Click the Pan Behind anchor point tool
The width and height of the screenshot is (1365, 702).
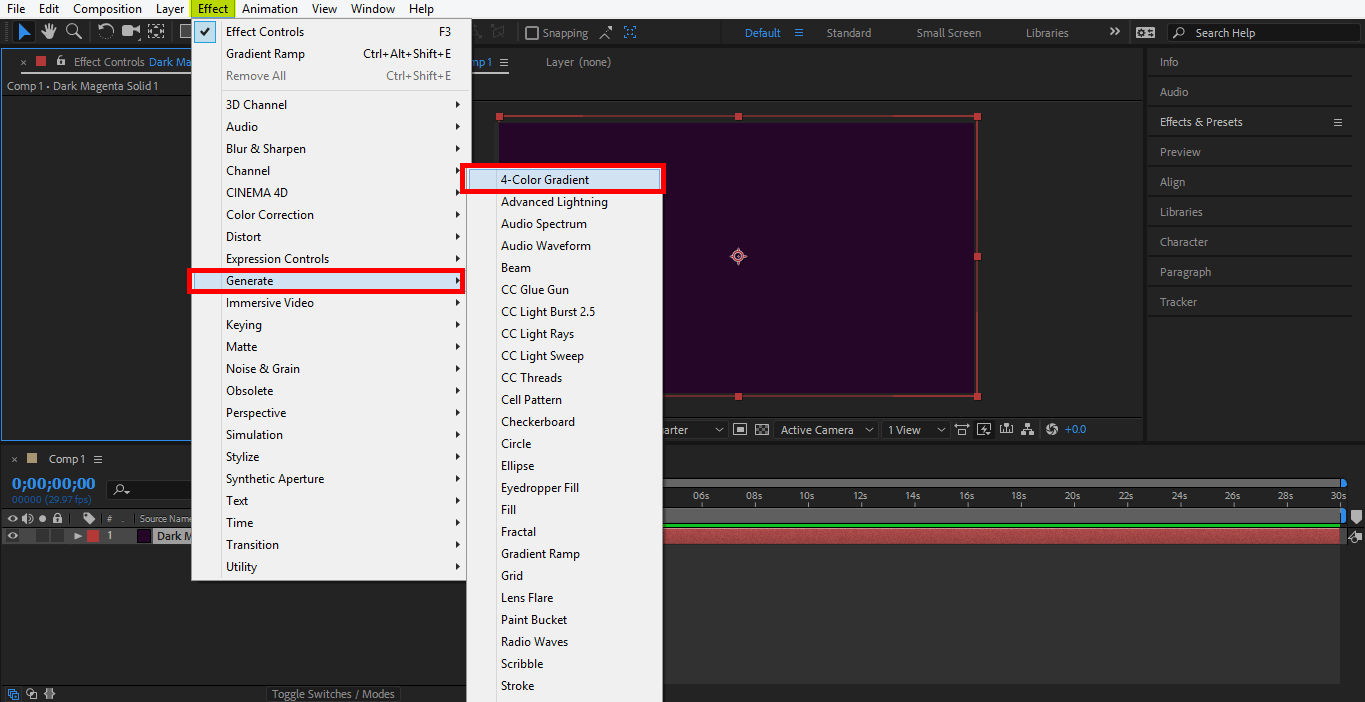point(156,32)
